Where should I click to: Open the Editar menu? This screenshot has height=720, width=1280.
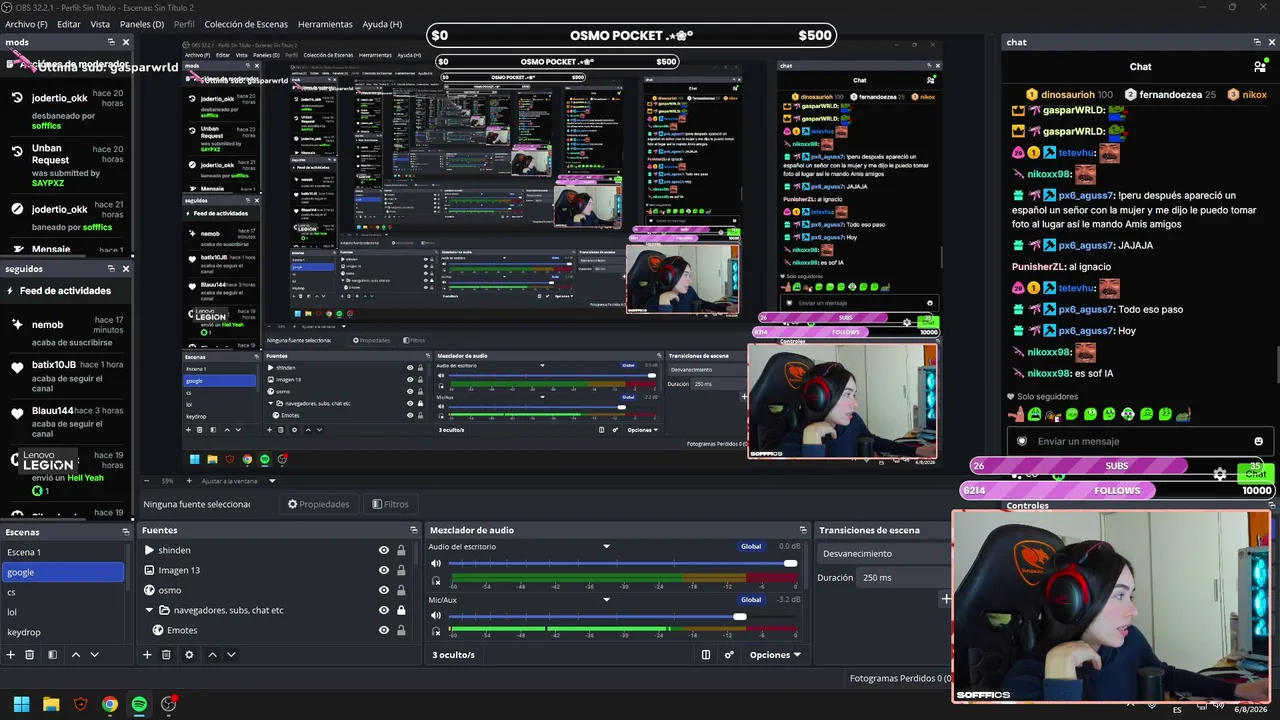coord(69,24)
